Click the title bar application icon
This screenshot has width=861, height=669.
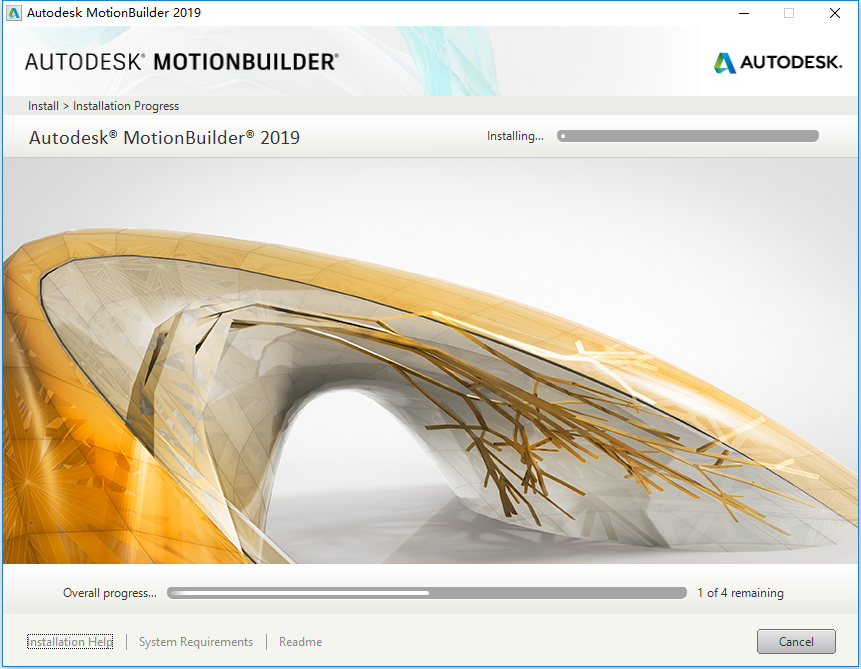[13, 13]
